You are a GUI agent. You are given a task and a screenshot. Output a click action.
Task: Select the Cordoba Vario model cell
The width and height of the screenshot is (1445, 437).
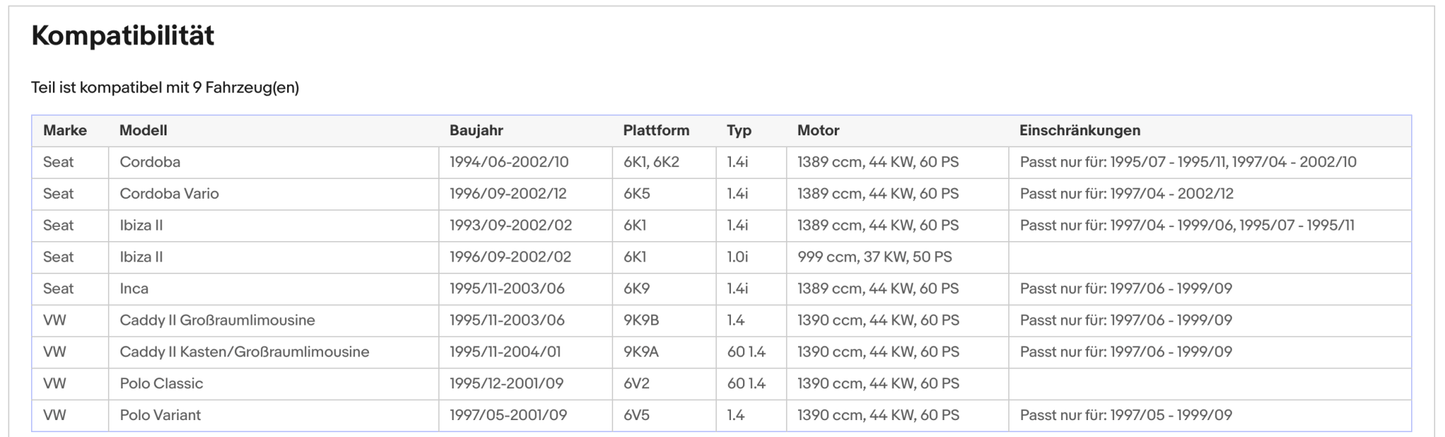coord(169,194)
